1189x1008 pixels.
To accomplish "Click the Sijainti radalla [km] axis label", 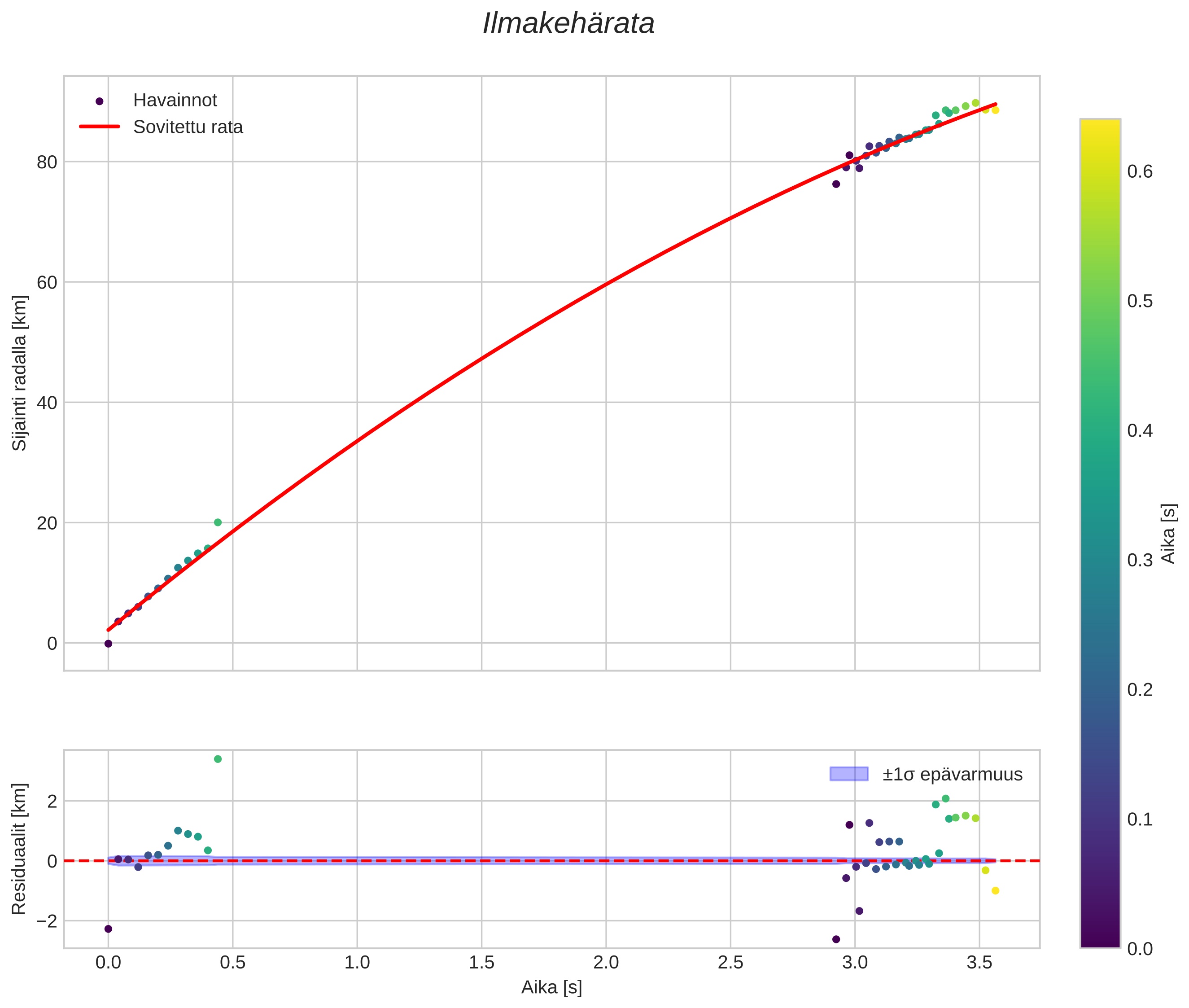I will 19,373.
